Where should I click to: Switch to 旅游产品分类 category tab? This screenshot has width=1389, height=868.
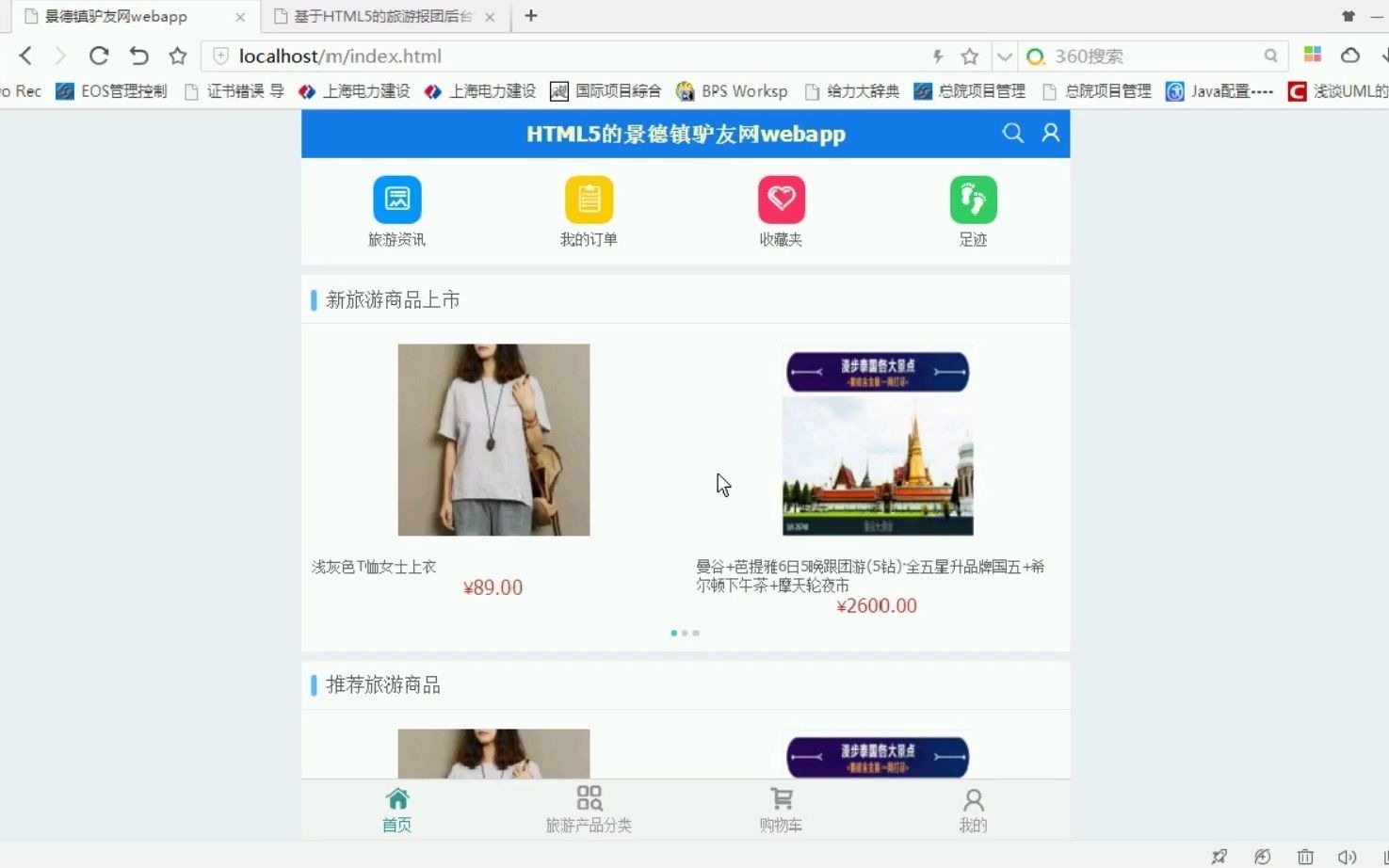point(589,810)
